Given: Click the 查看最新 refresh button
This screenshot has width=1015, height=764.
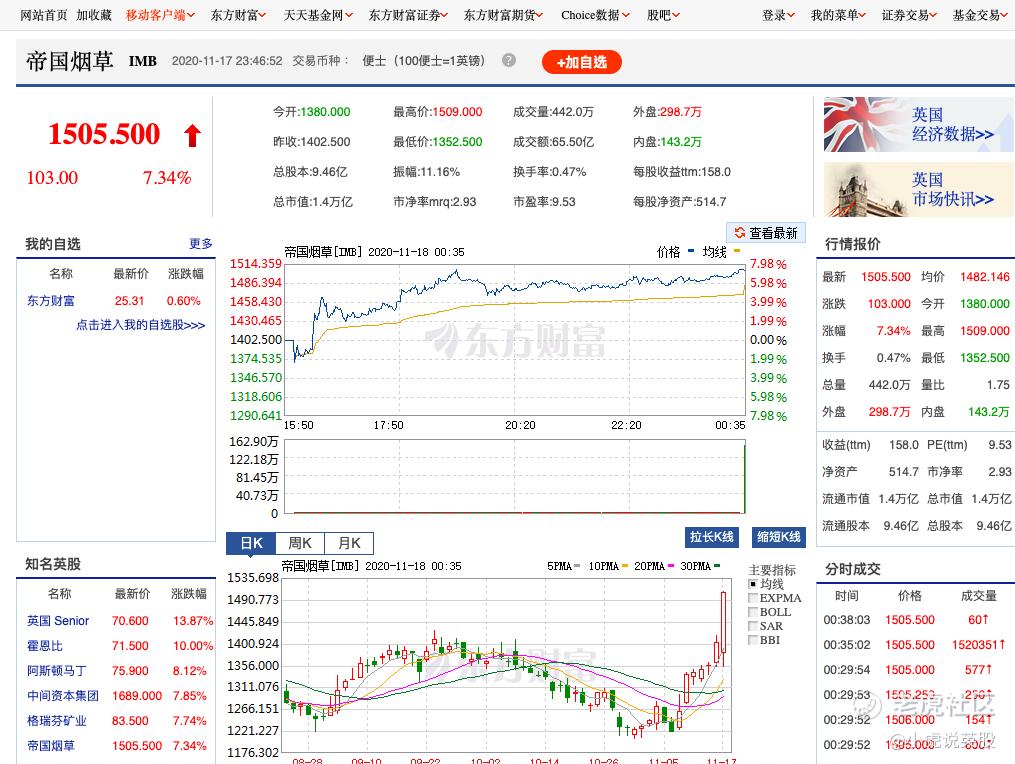Looking at the screenshot, I should click(766, 232).
